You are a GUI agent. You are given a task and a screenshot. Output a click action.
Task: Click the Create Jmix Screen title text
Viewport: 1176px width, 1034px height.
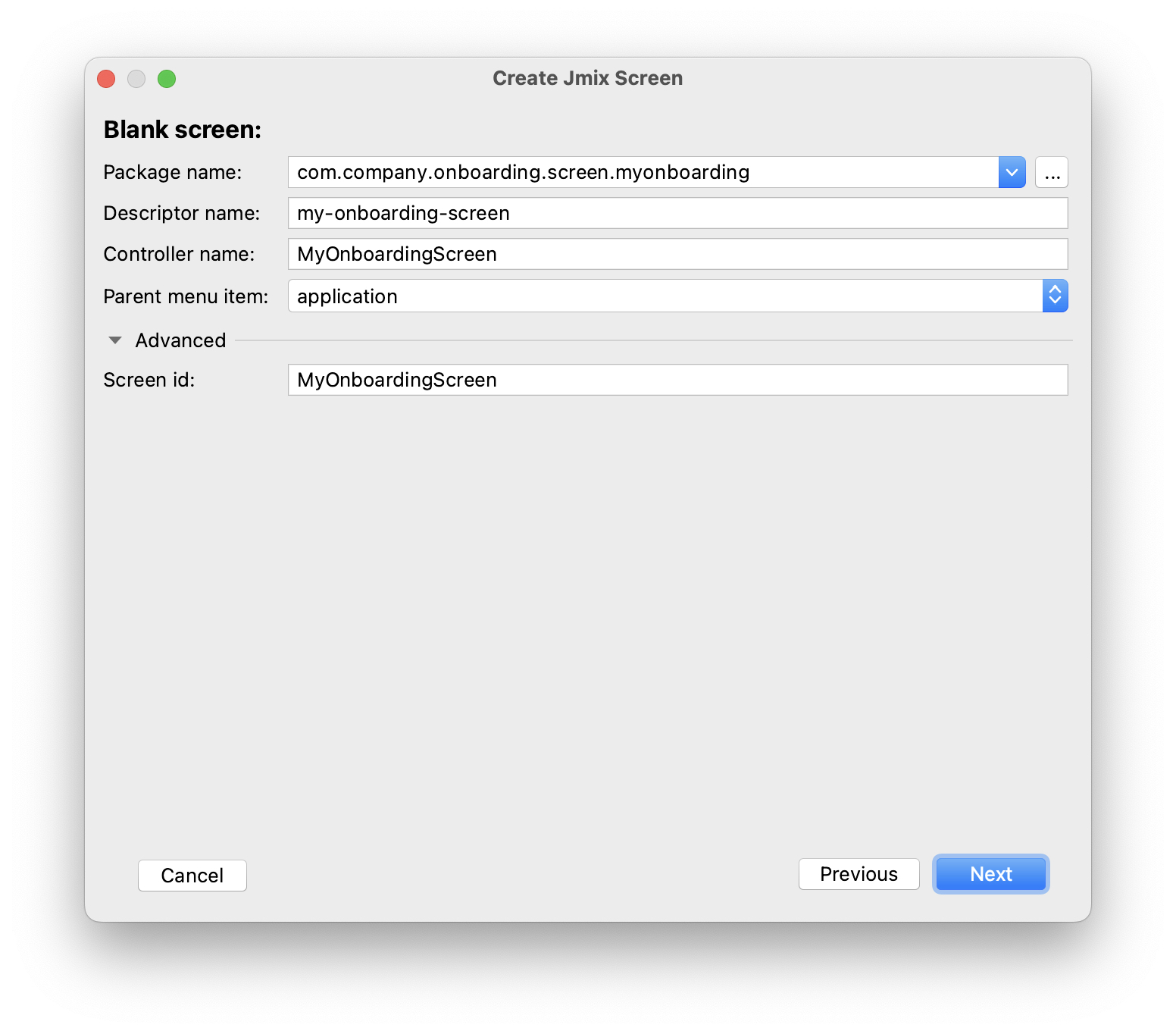[588, 78]
